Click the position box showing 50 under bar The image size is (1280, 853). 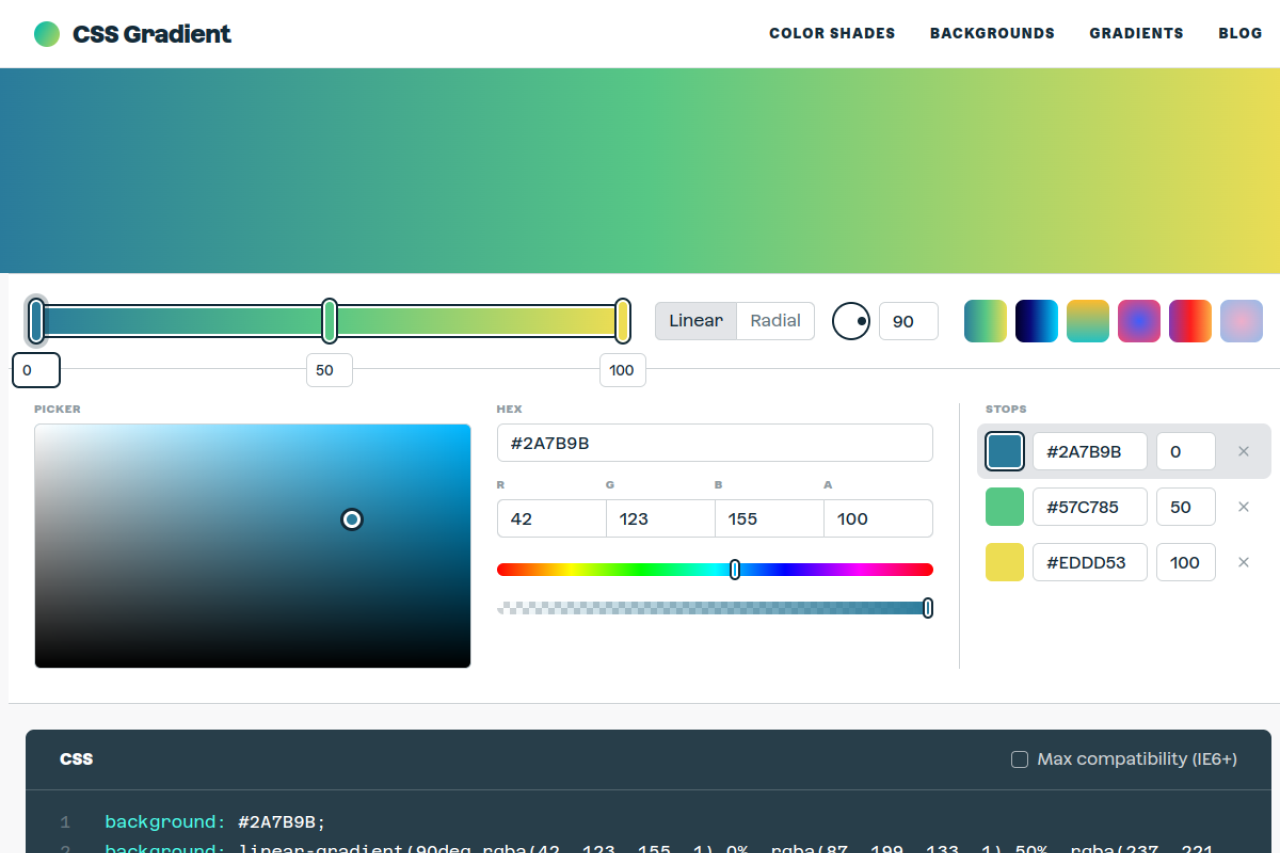[x=329, y=370]
